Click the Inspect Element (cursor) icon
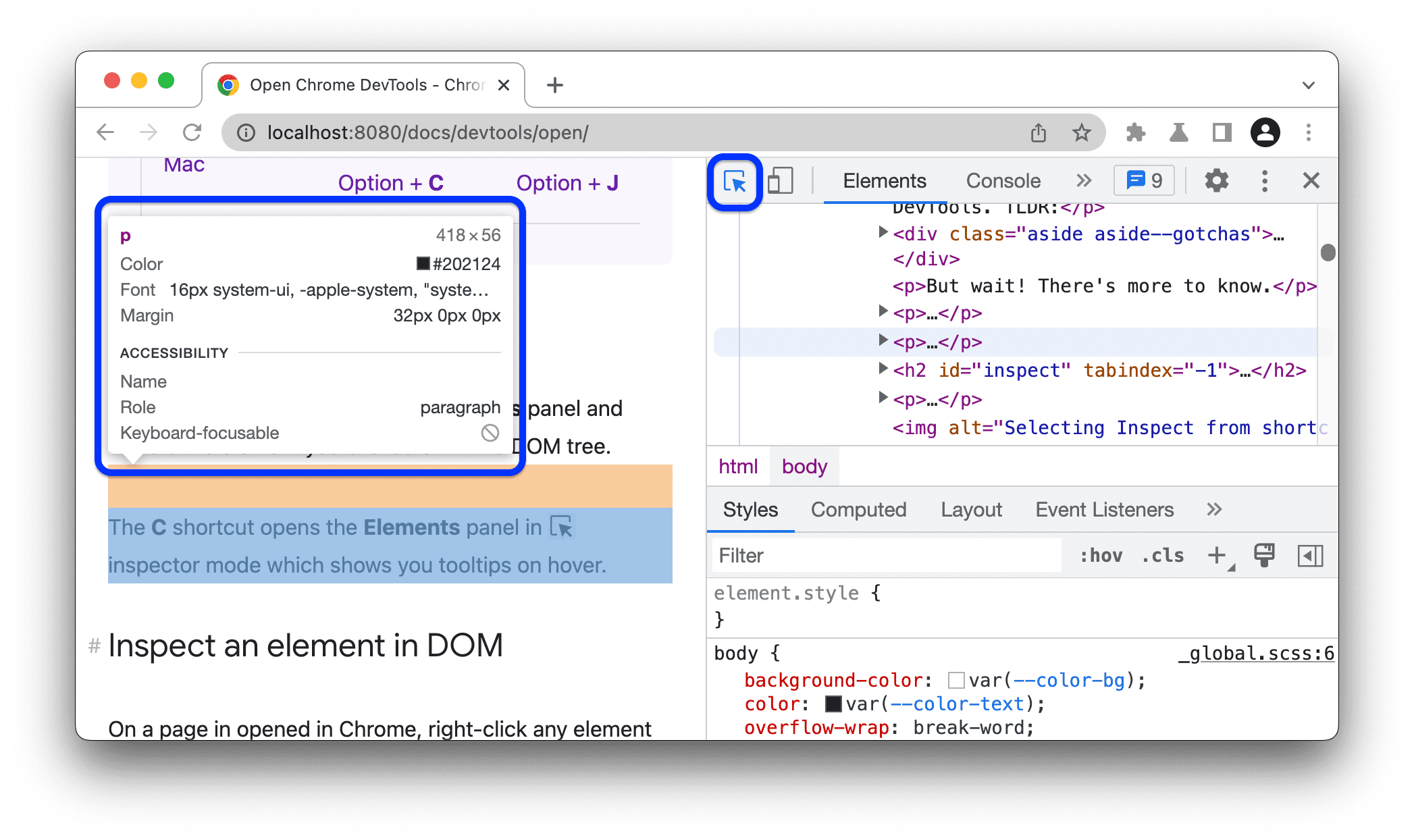This screenshot has height=840, width=1414. coord(735,181)
